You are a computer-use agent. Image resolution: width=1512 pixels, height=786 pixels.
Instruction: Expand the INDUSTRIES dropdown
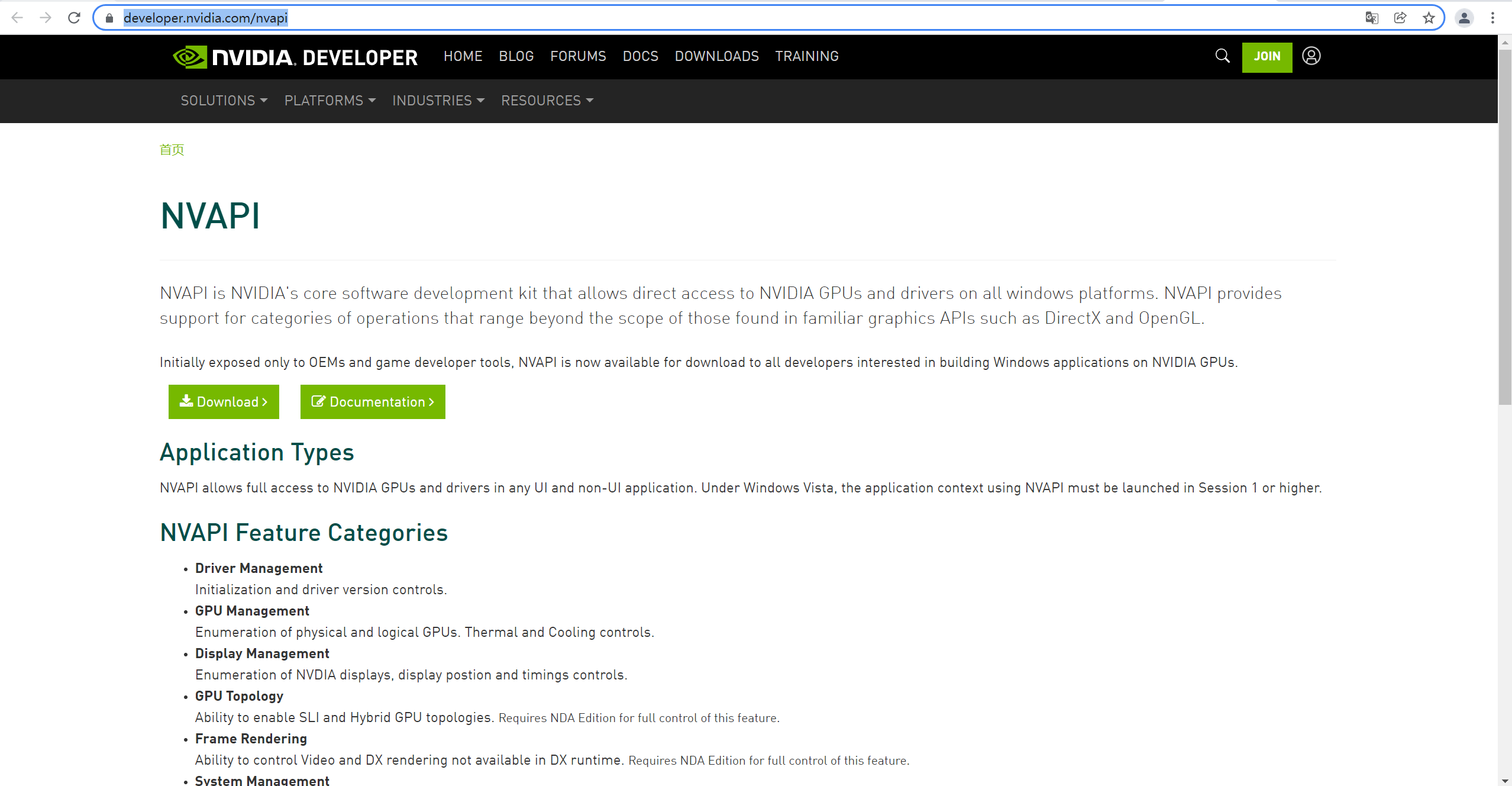[x=438, y=101]
